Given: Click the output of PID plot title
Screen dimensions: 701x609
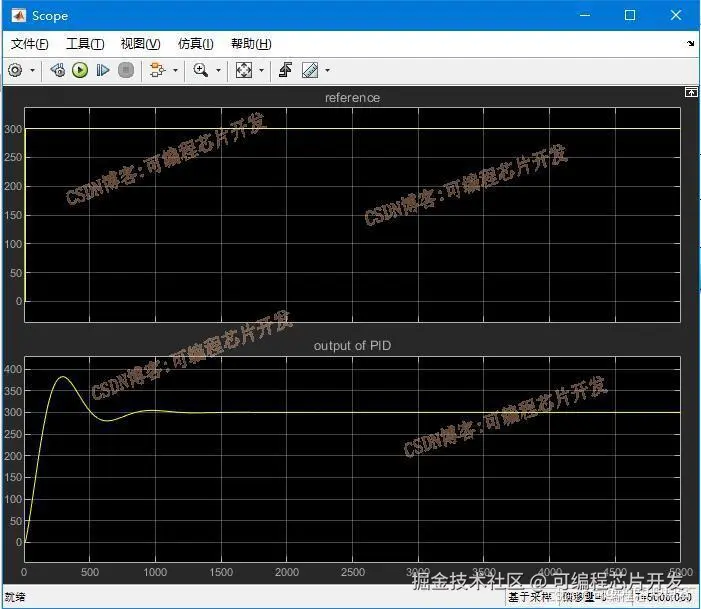Looking at the screenshot, I should (x=352, y=346).
